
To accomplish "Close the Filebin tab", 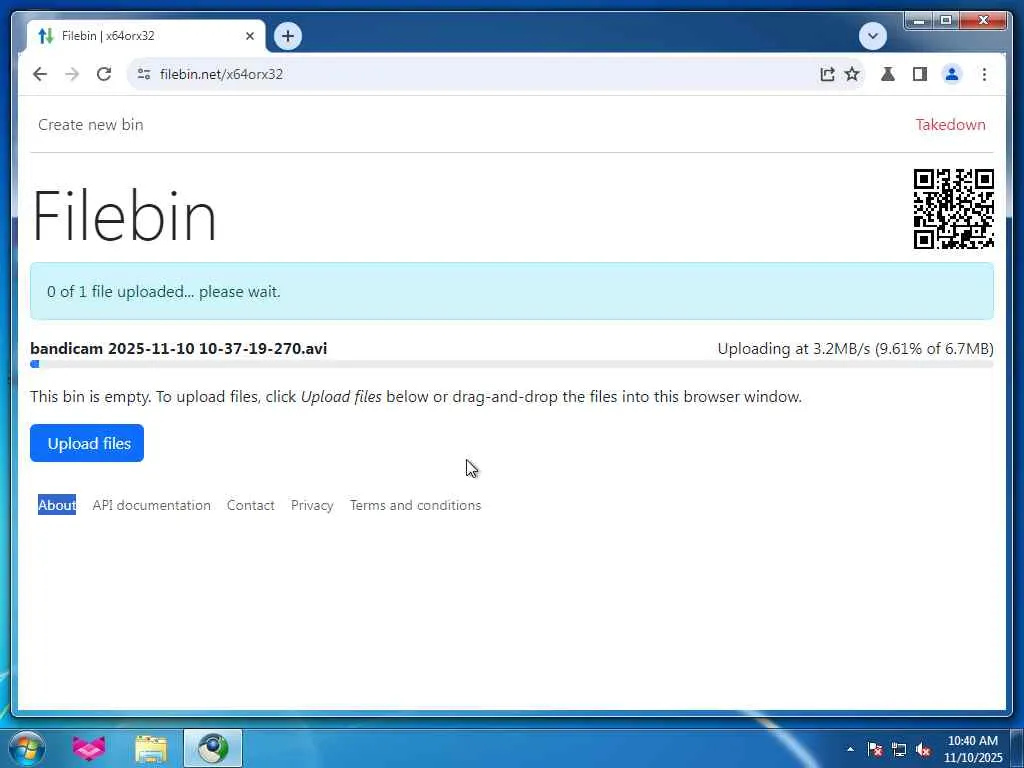I will [x=249, y=36].
